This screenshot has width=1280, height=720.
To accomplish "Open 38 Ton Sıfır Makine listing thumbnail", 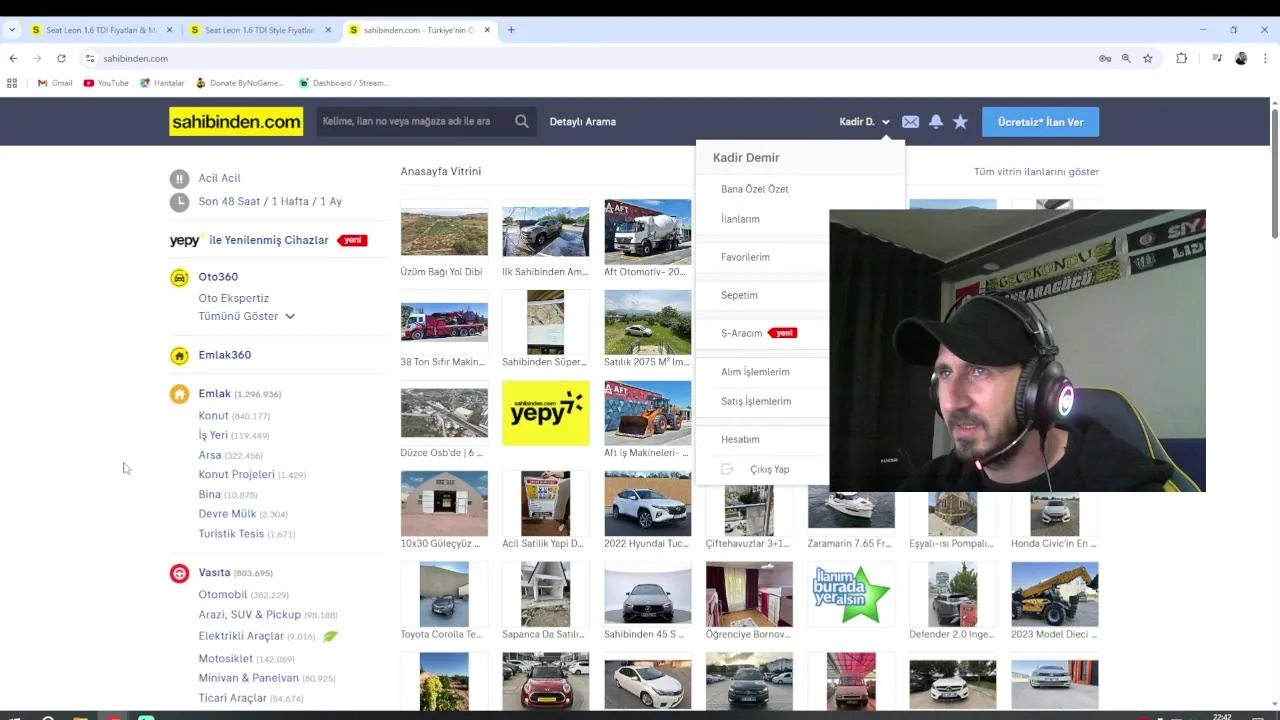I will click(x=444, y=322).
